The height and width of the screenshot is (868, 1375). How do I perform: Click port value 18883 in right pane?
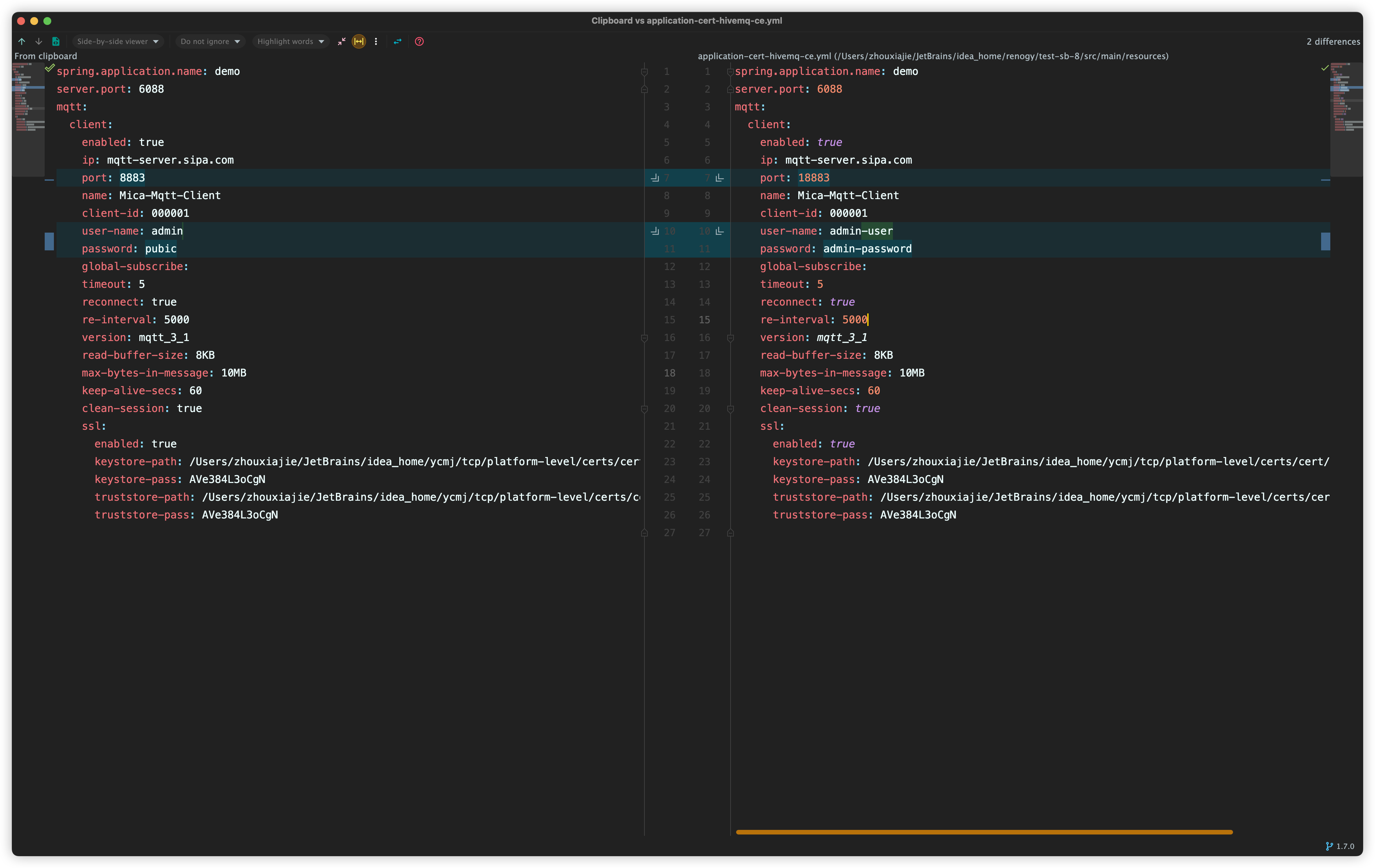click(813, 178)
